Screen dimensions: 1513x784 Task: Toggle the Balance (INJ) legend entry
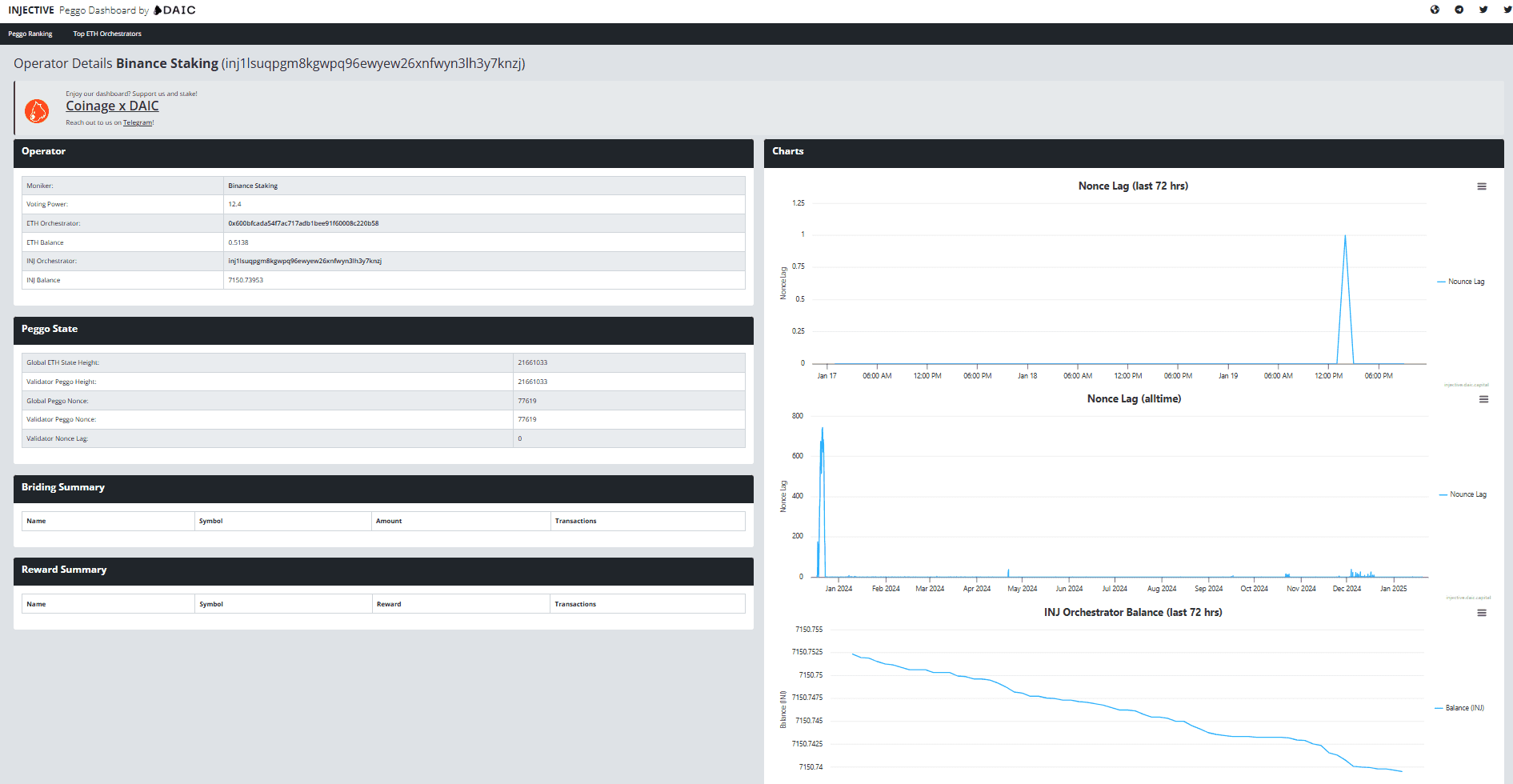[1460, 707]
